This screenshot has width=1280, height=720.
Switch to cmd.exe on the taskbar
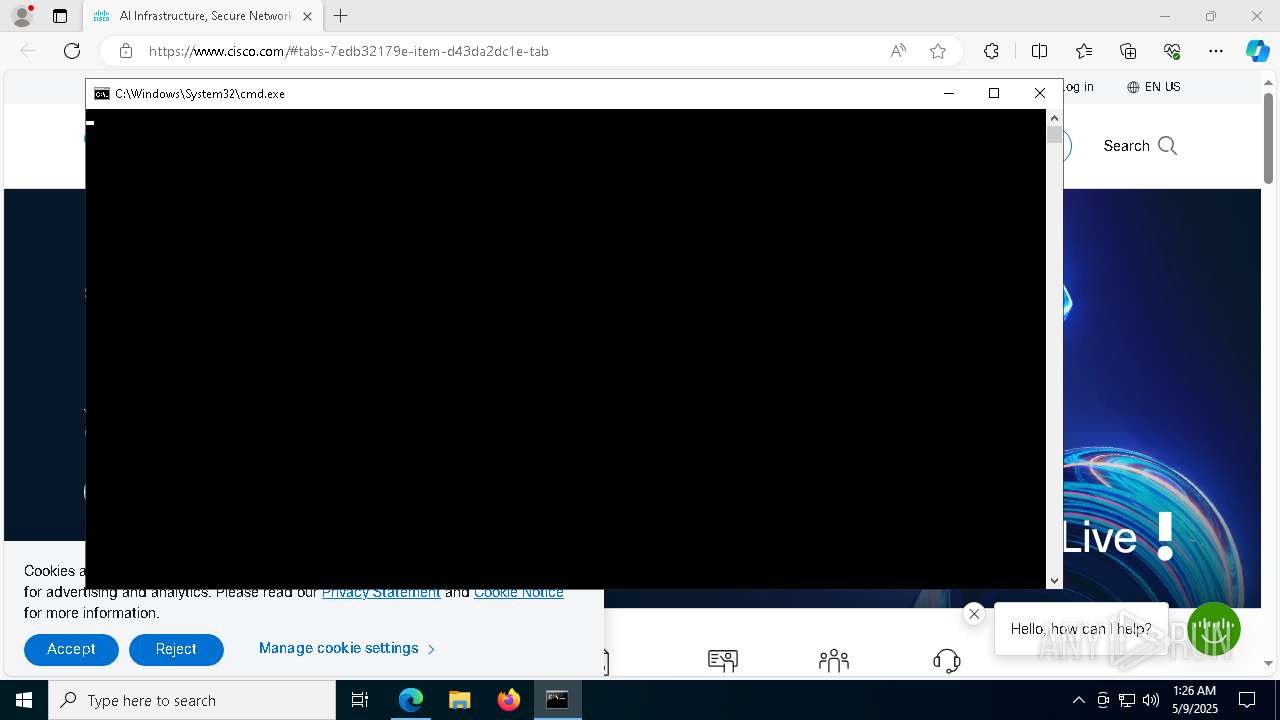click(557, 700)
